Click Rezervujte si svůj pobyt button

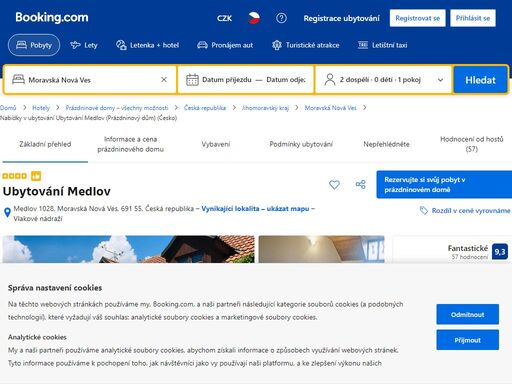[x=444, y=184]
